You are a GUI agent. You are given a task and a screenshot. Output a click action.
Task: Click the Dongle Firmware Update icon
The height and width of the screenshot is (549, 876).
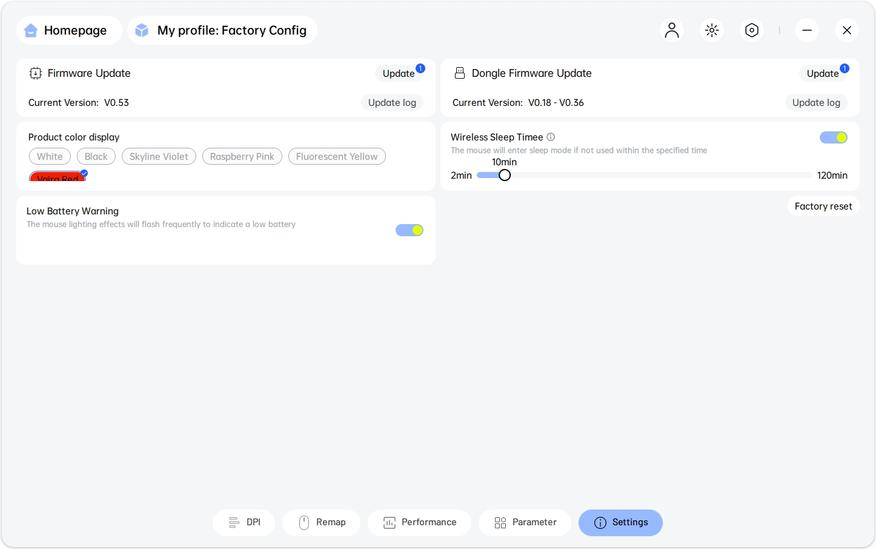460,73
